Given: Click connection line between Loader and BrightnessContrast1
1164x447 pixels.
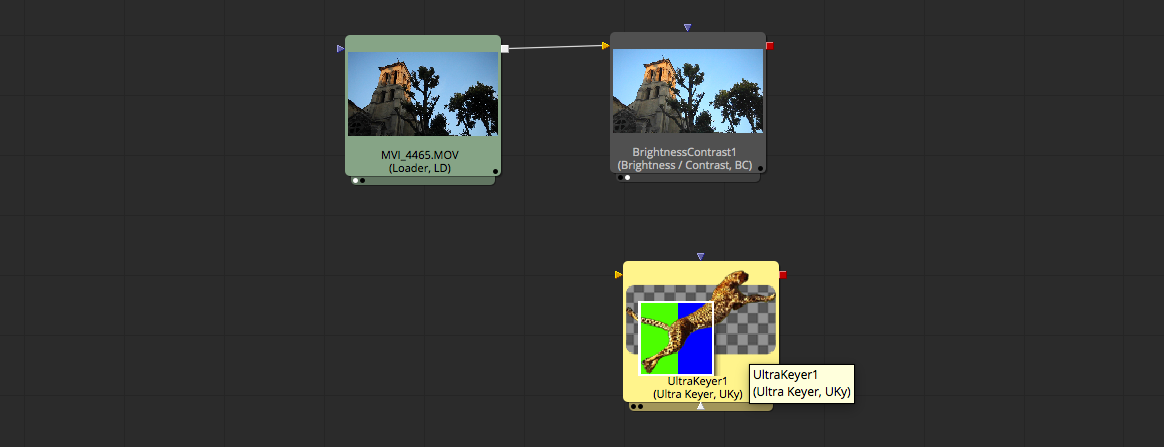Looking at the screenshot, I should point(555,47).
